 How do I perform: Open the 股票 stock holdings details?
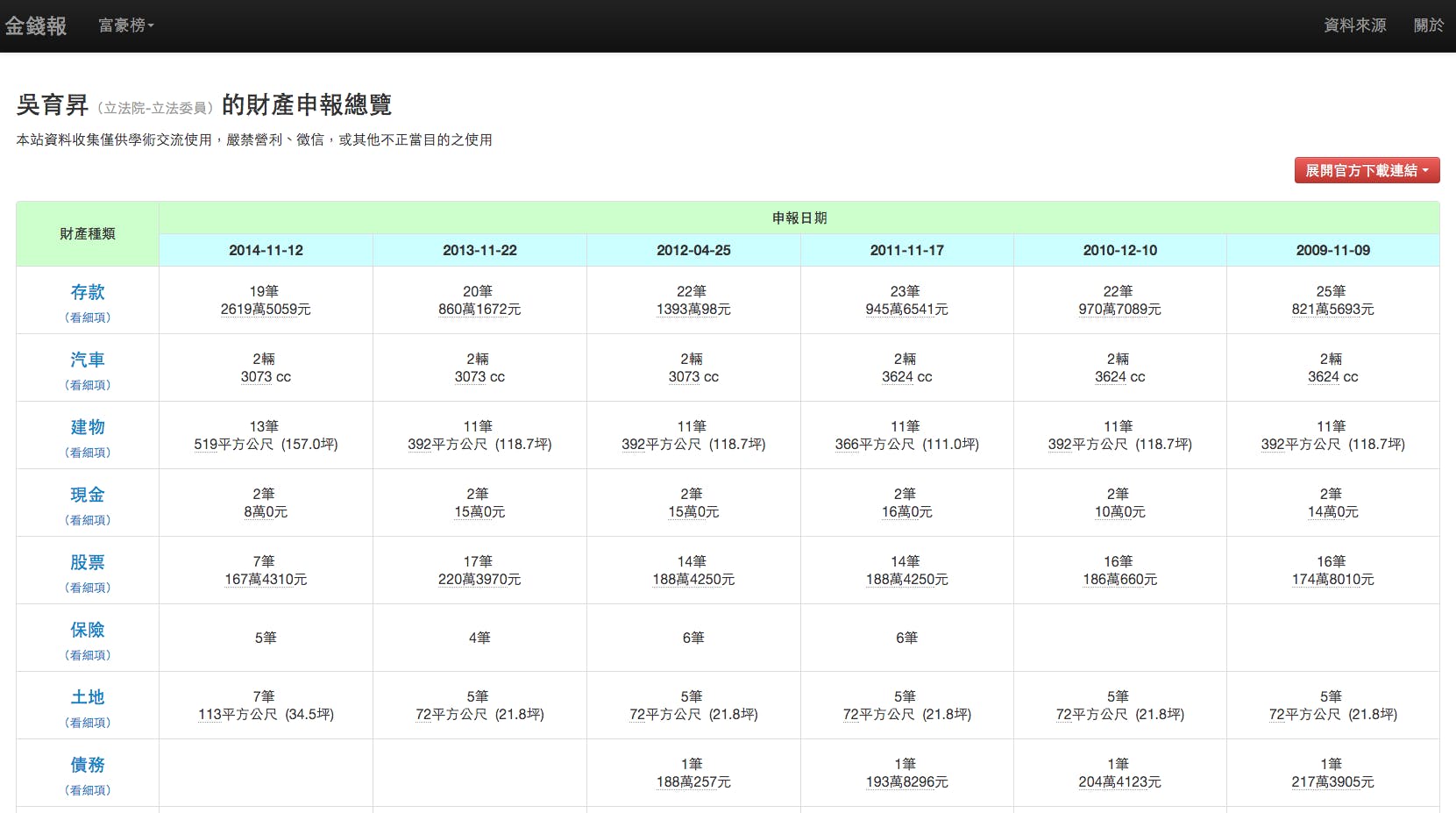click(87, 562)
